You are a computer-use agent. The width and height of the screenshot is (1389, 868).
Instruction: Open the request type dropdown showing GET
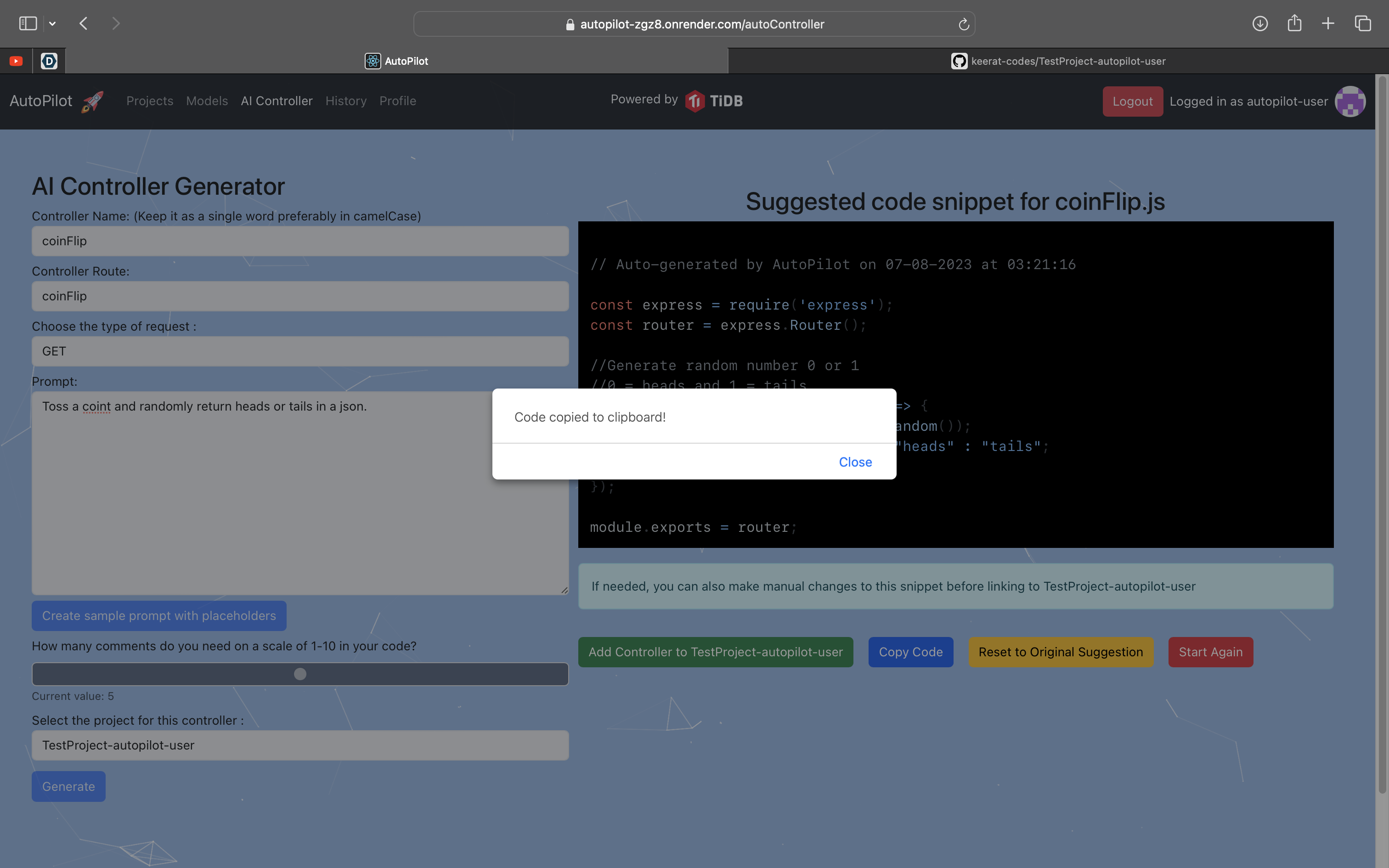click(299, 351)
